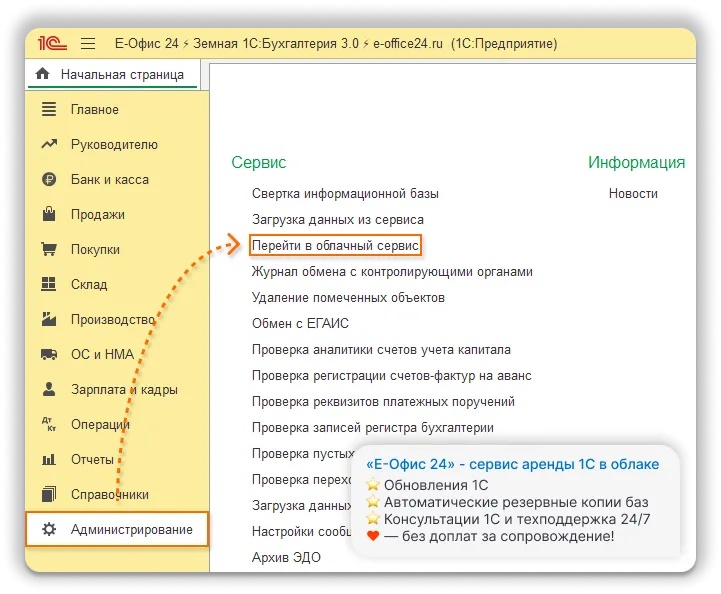Open Обмен с ЕГАИС link
This screenshot has height=594, width=721.
(300, 323)
